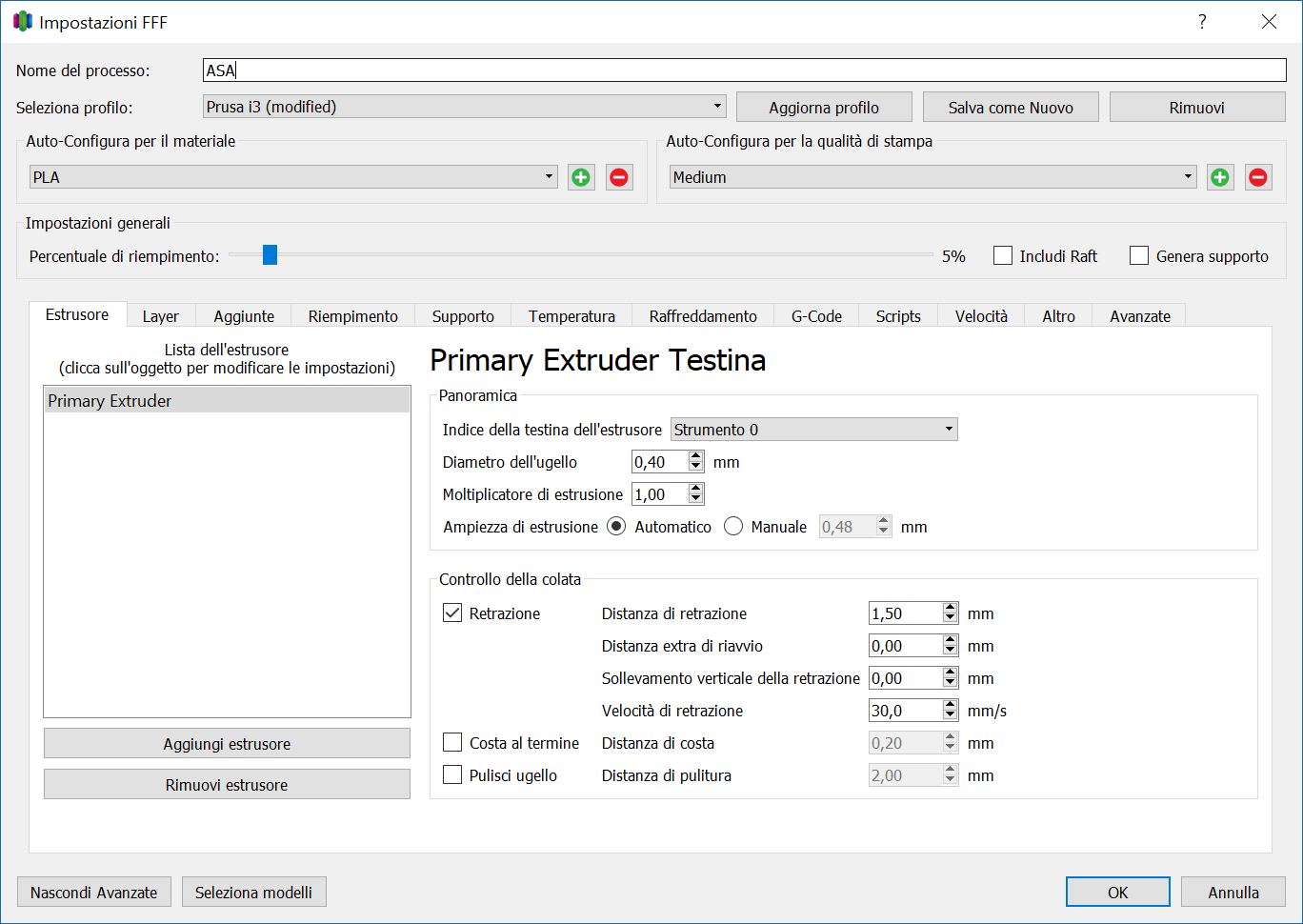Click the Rimuovi profile button

[1197, 108]
